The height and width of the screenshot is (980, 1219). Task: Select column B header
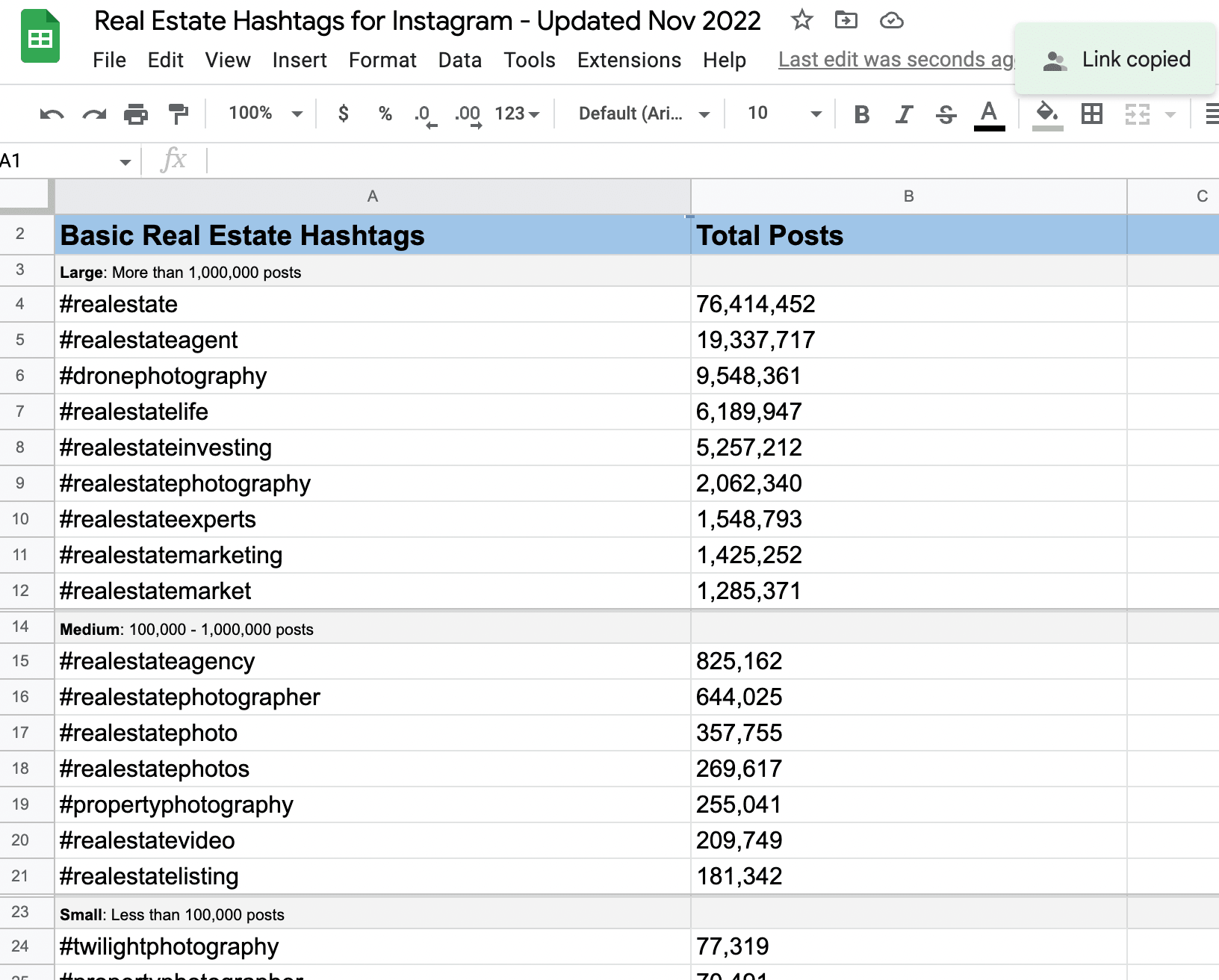[x=908, y=196]
